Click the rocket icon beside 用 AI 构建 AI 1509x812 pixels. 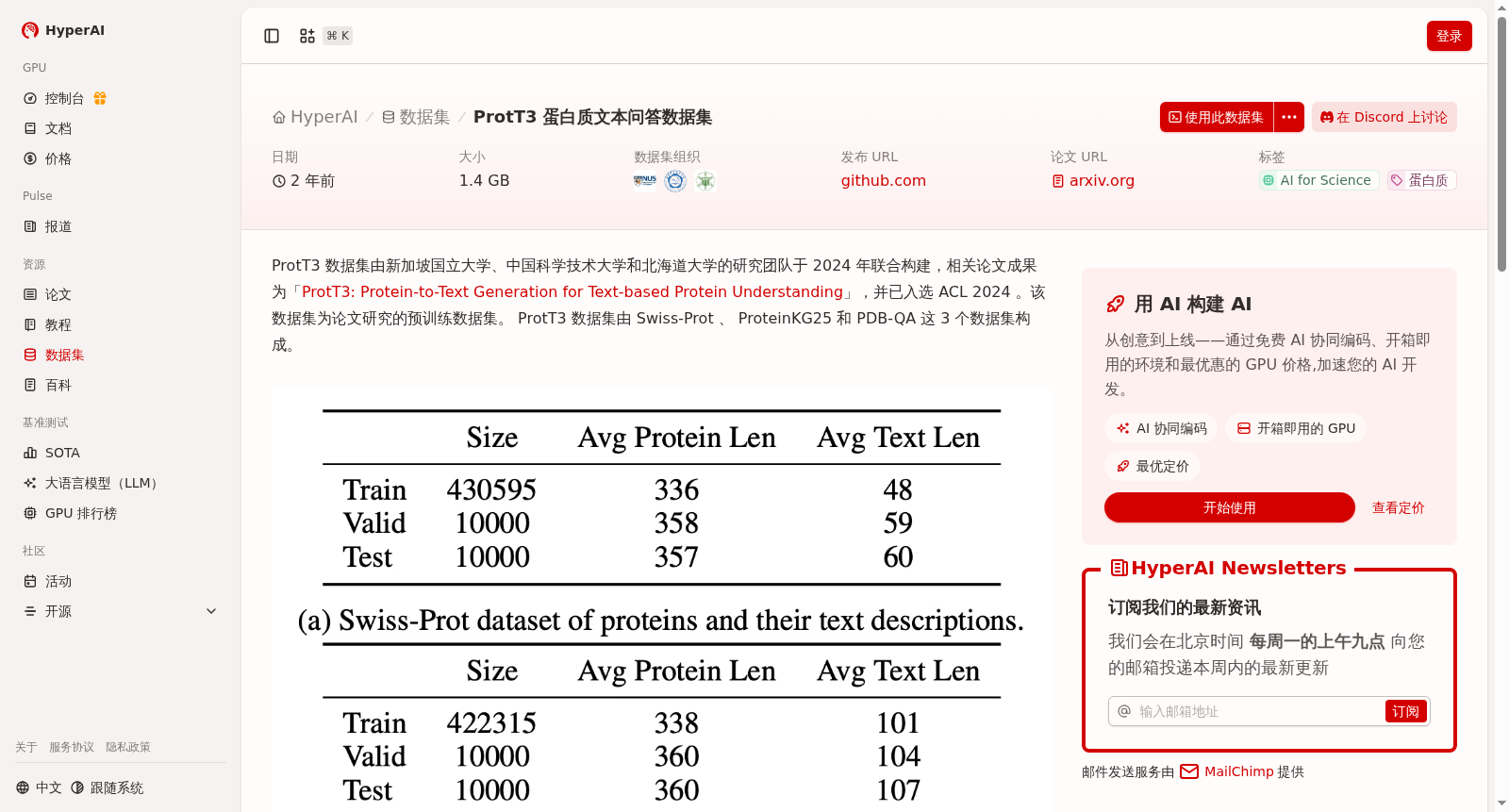click(1116, 304)
